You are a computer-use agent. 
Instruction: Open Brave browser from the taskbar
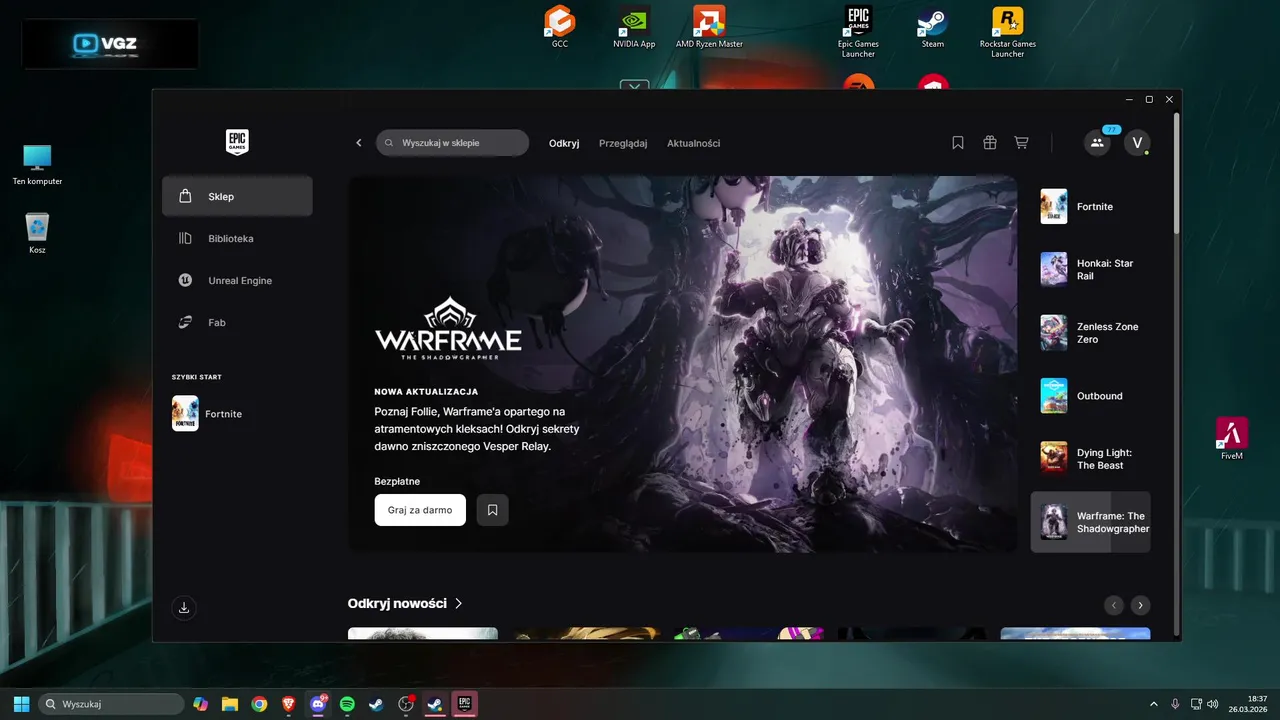pos(288,704)
